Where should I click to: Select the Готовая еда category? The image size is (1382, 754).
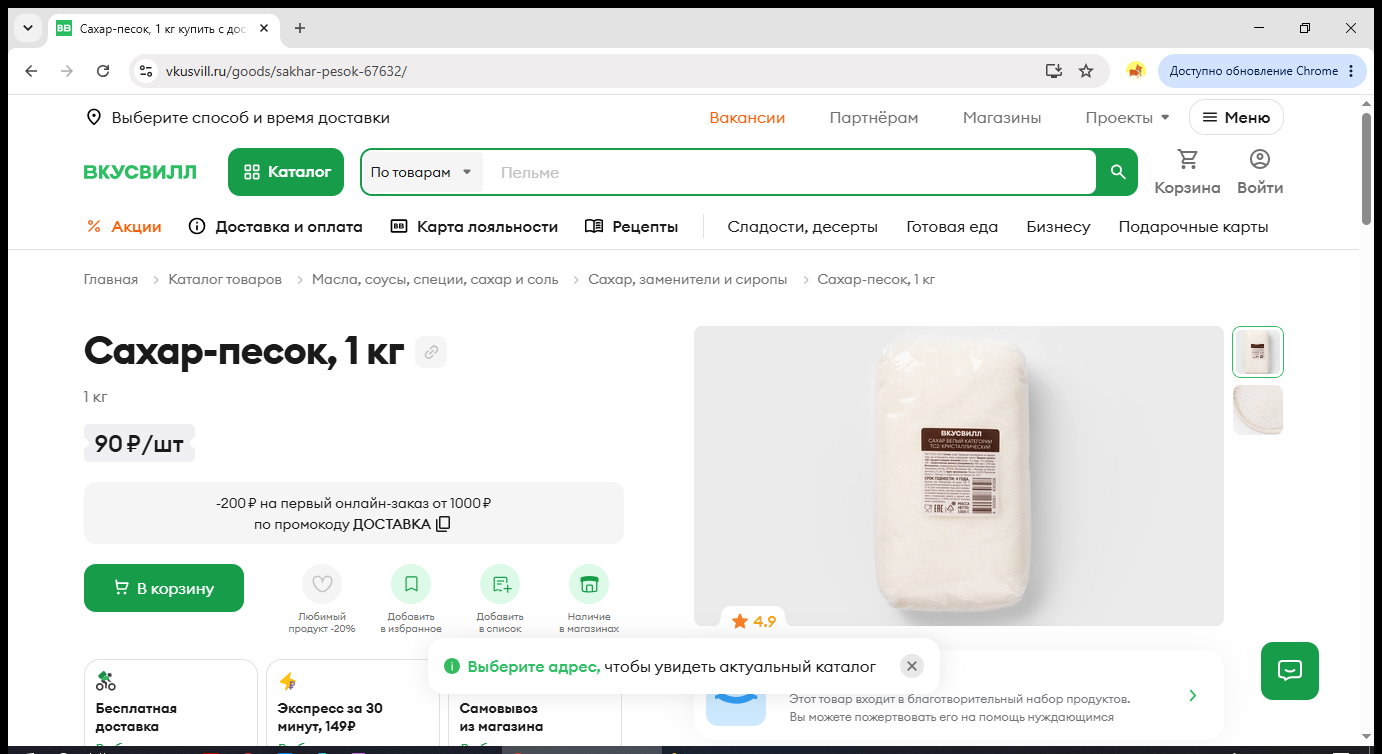(952, 227)
